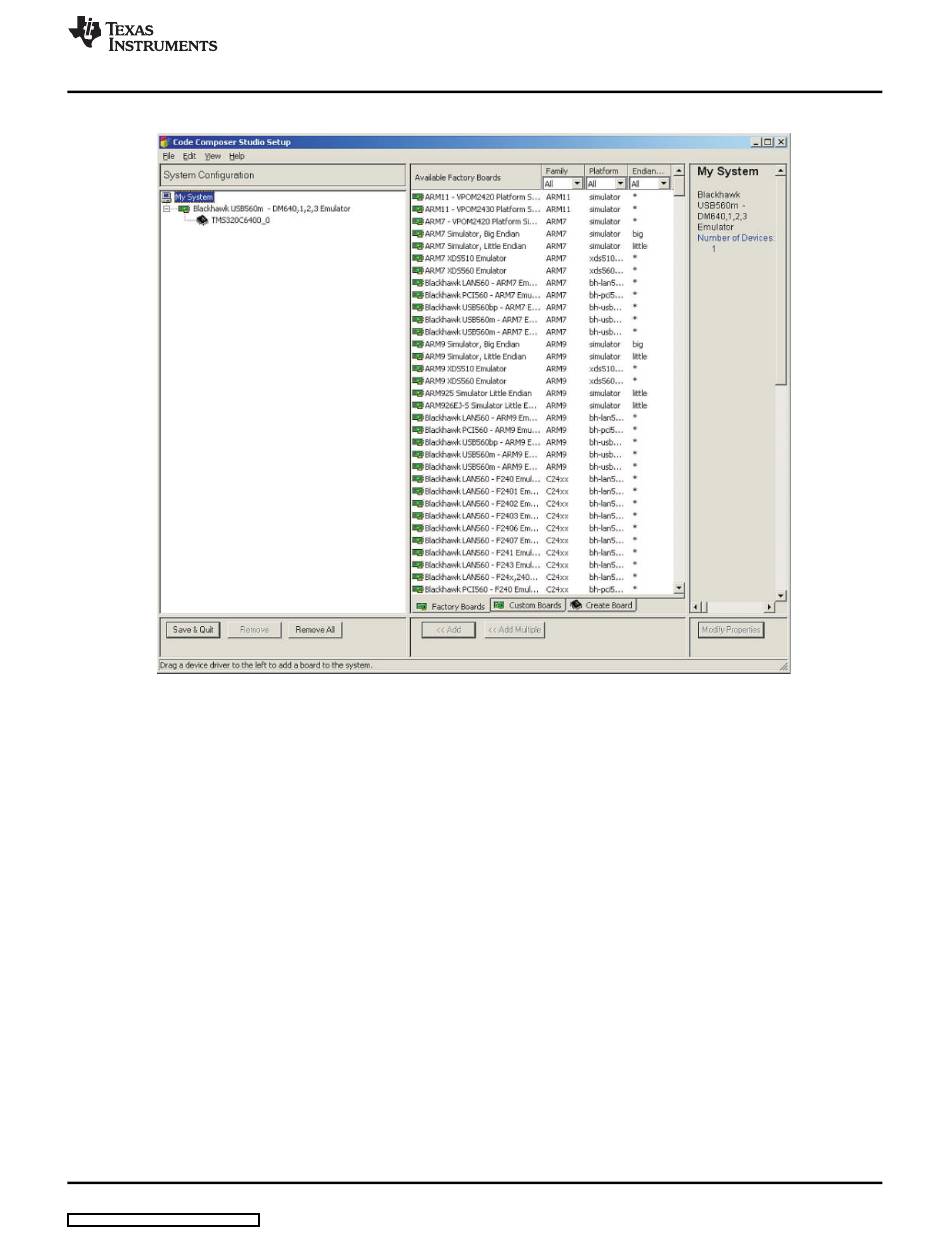950x1241 pixels.
Task: Open the Help menu
Action: click(x=236, y=156)
